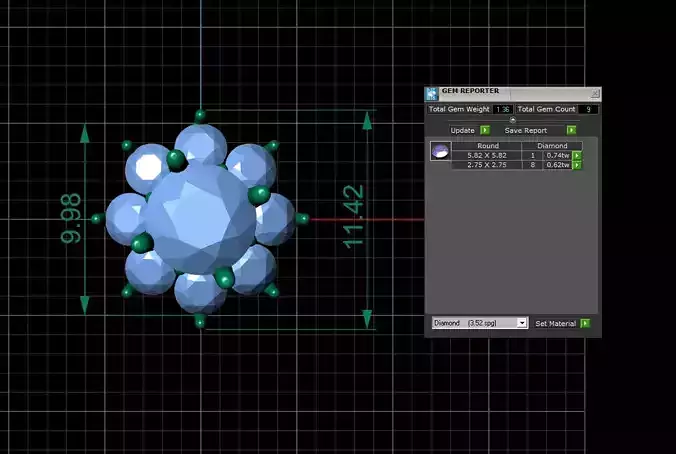This screenshot has width=676, height=454.
Task: Click the green Save Report arrow button
Action: (571, 130)
